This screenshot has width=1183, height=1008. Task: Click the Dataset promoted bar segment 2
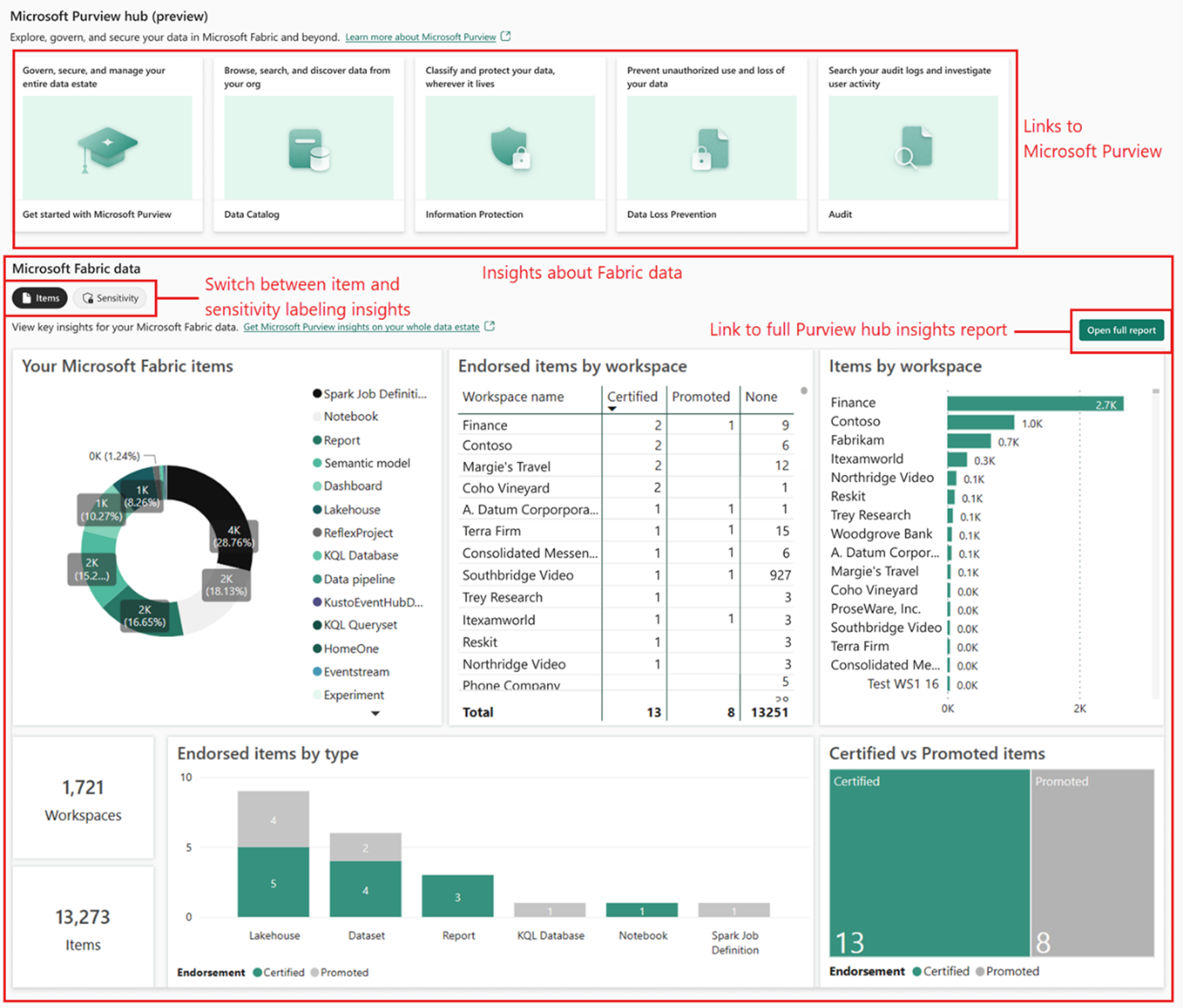pyautogui.click(x=366, y=848)
